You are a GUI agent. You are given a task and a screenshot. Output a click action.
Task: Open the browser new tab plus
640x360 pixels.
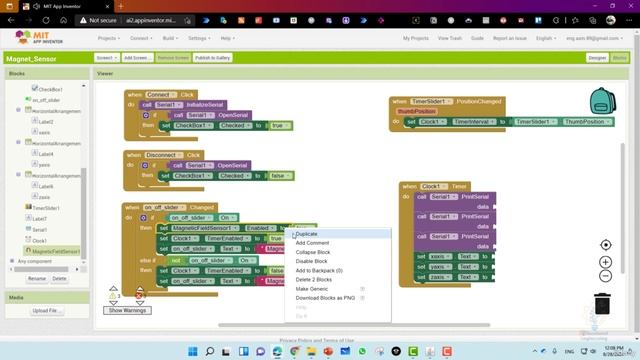coord(121,6)
